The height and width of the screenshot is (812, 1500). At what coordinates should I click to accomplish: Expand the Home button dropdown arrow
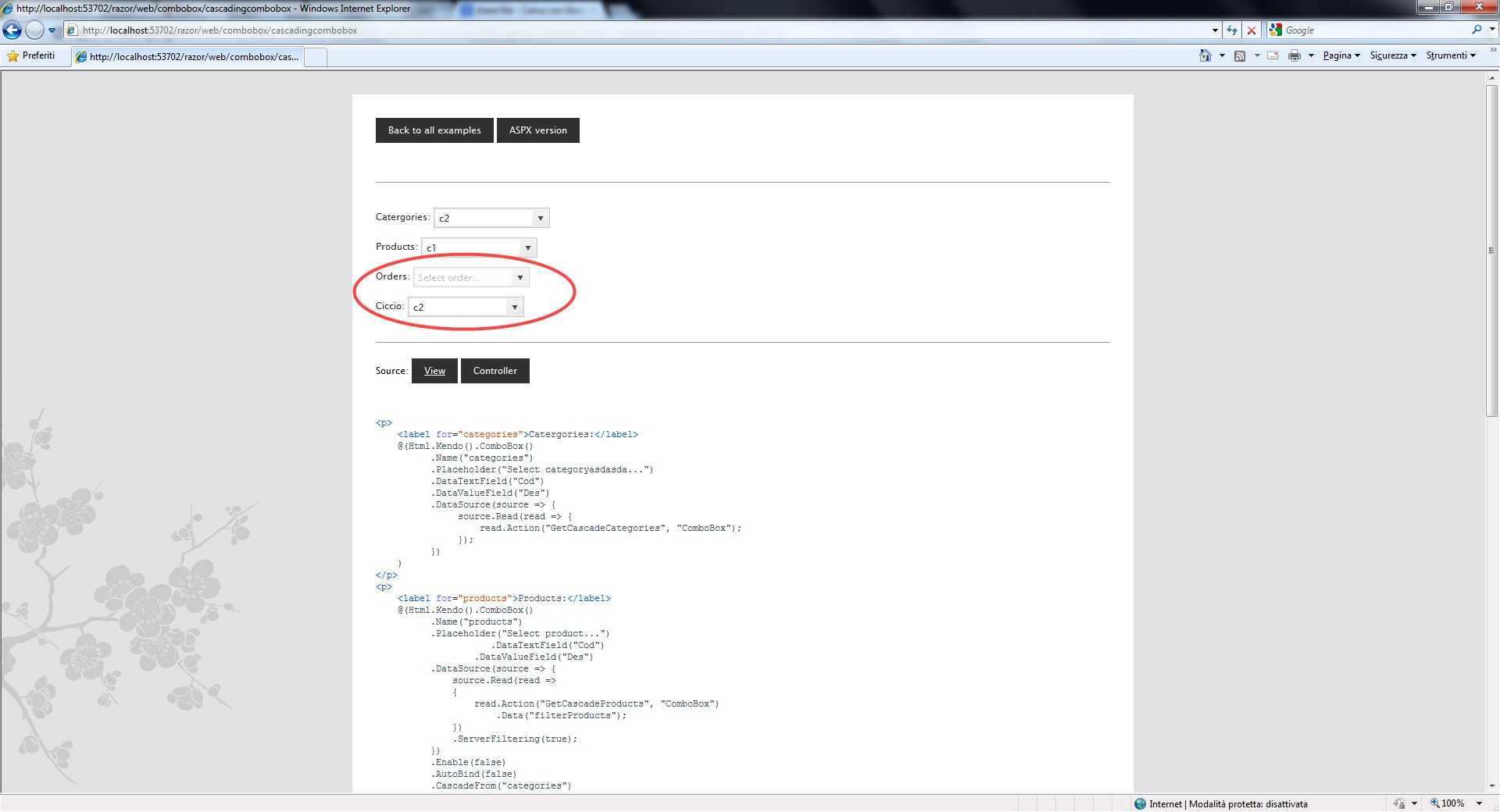click(1222, 55)
